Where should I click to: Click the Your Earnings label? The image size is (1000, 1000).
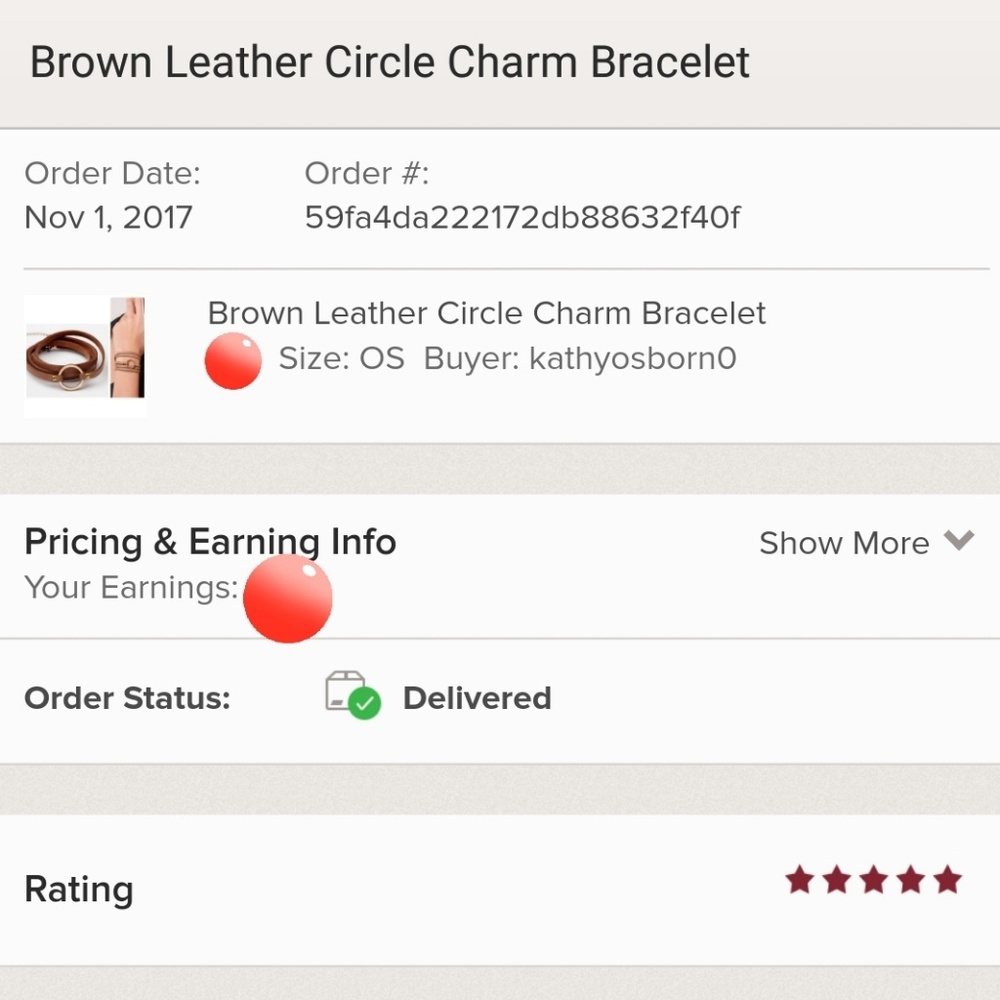128,588
